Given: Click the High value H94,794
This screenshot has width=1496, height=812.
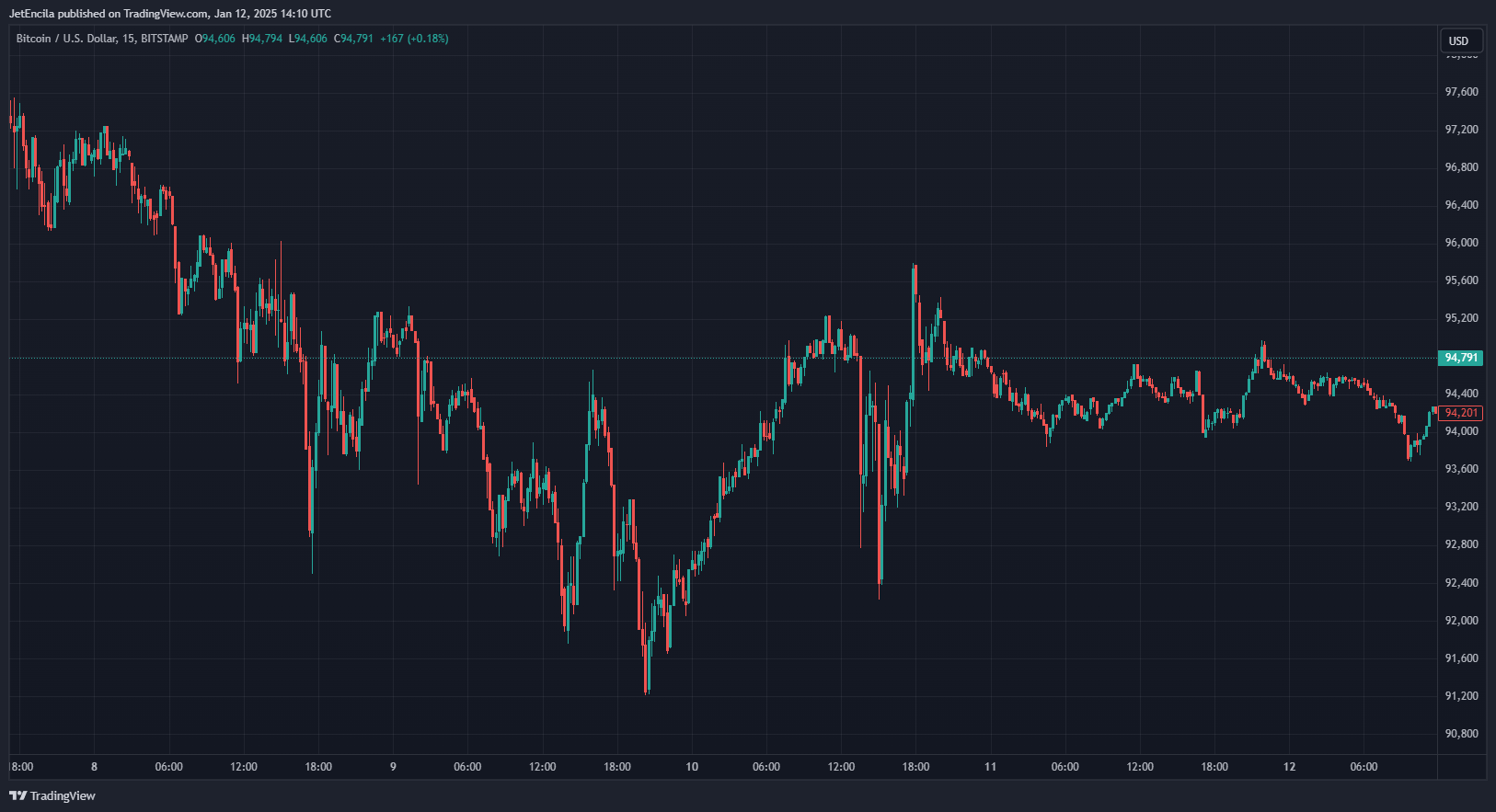Looking at the screenshot, I should [x=262, y=39].
